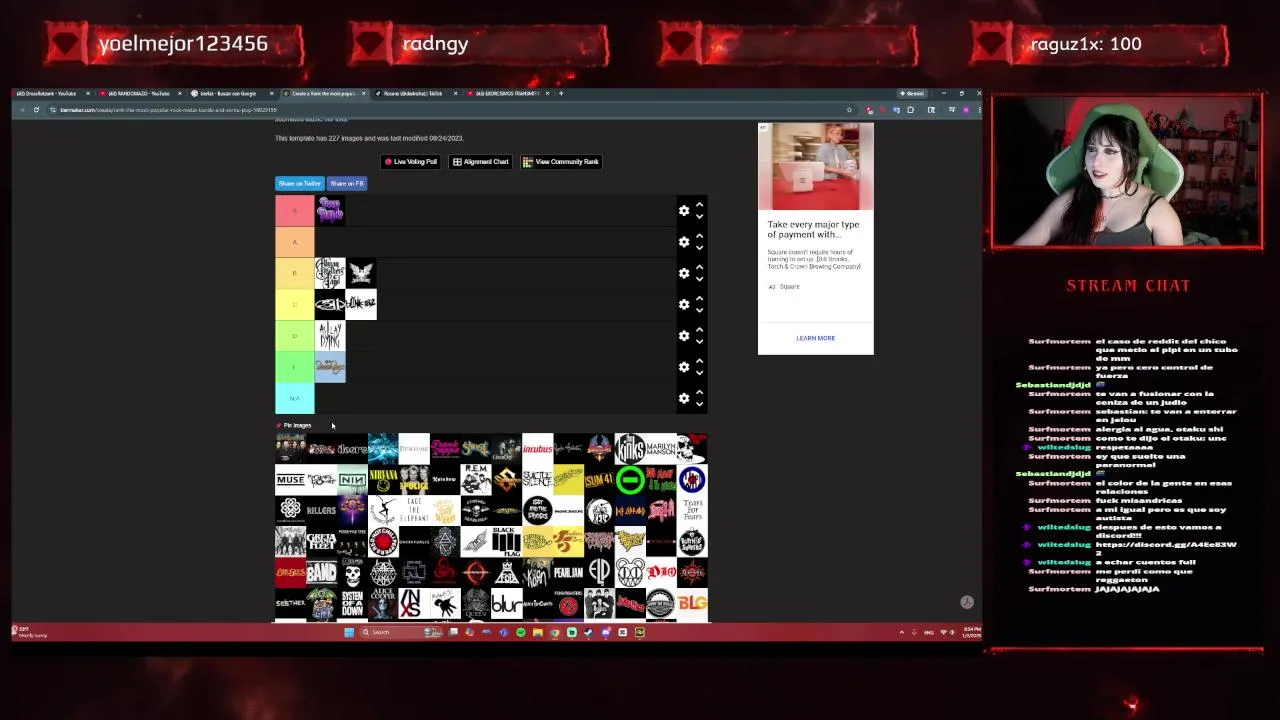This screenshot has width=1280, height=720.
Task: Pick the Incubus logo image
Action: 537,449
